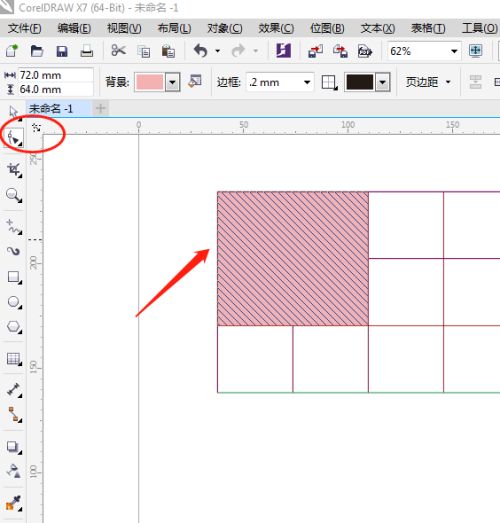Click the Save floppy disk icon
This screenshot has height=523, width=500.
pyautogui.click(x=62, y=51)
